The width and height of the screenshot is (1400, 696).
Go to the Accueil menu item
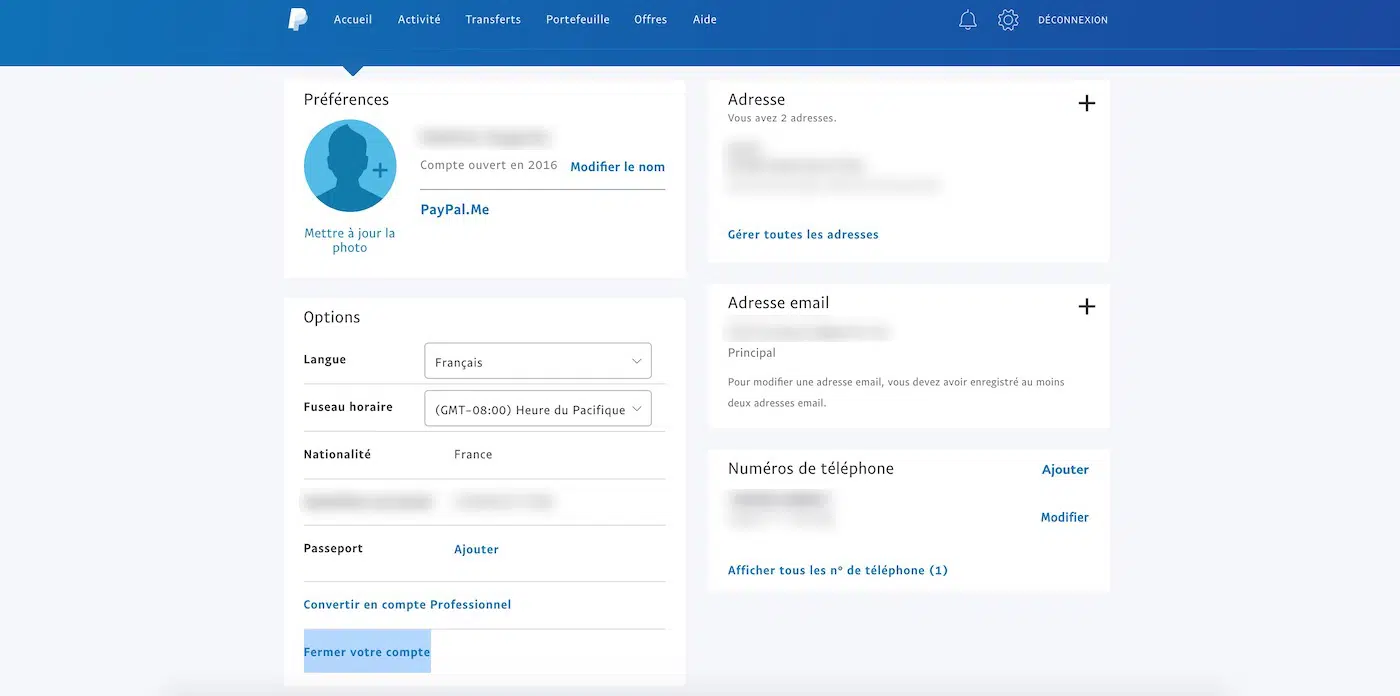pyautogui.click(x=353, y=20)
